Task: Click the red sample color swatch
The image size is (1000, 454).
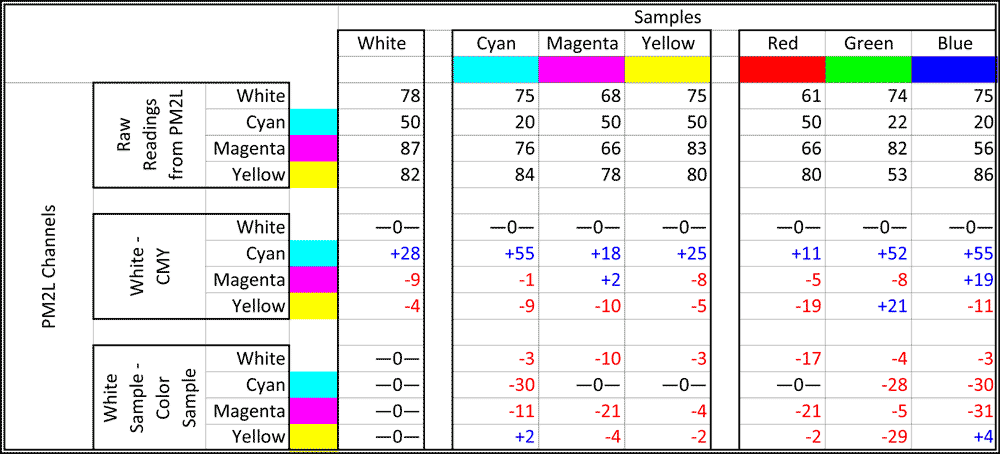Action: (x=782, y=69)
